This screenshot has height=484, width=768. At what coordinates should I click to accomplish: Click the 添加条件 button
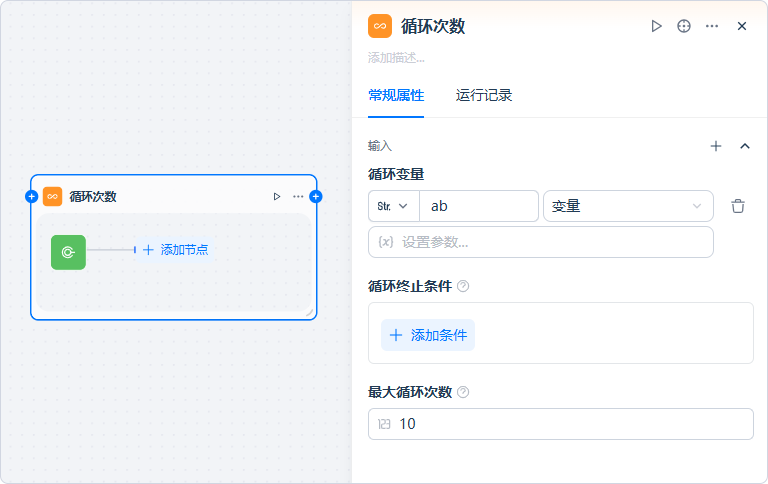[428, 335]
